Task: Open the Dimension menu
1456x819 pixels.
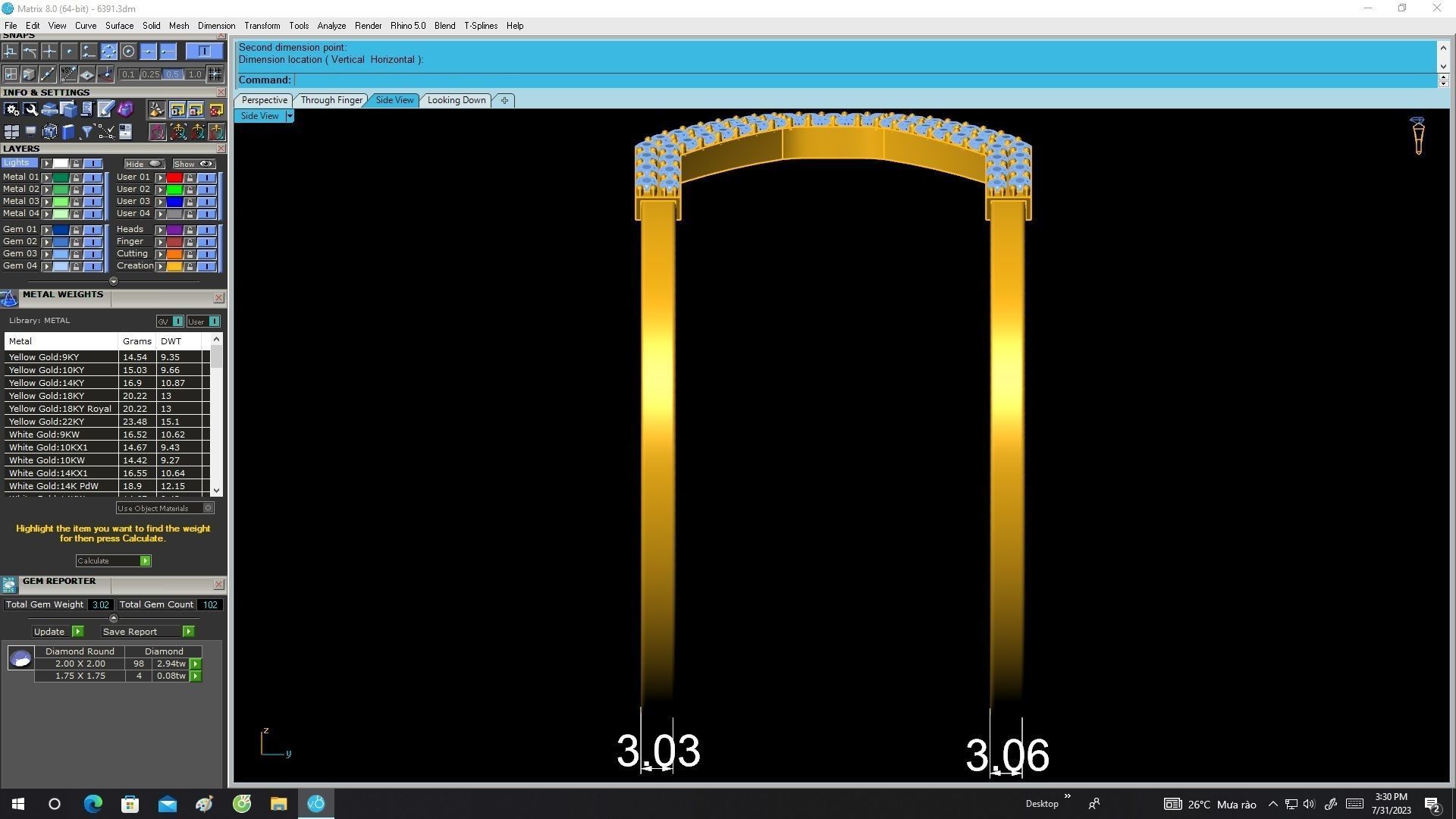Action: coord(216,26)
